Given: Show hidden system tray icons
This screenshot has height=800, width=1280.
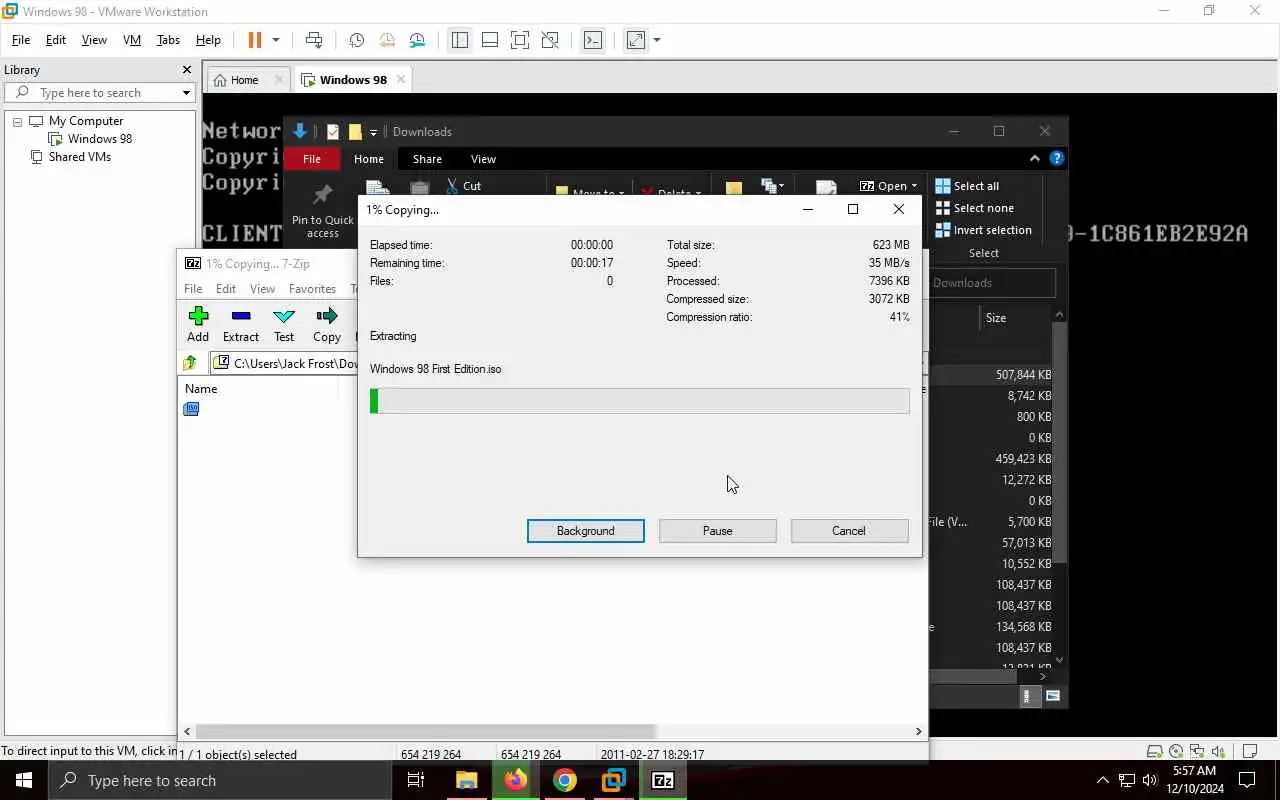Looking at the screenshot, I should coord(1103,780).
